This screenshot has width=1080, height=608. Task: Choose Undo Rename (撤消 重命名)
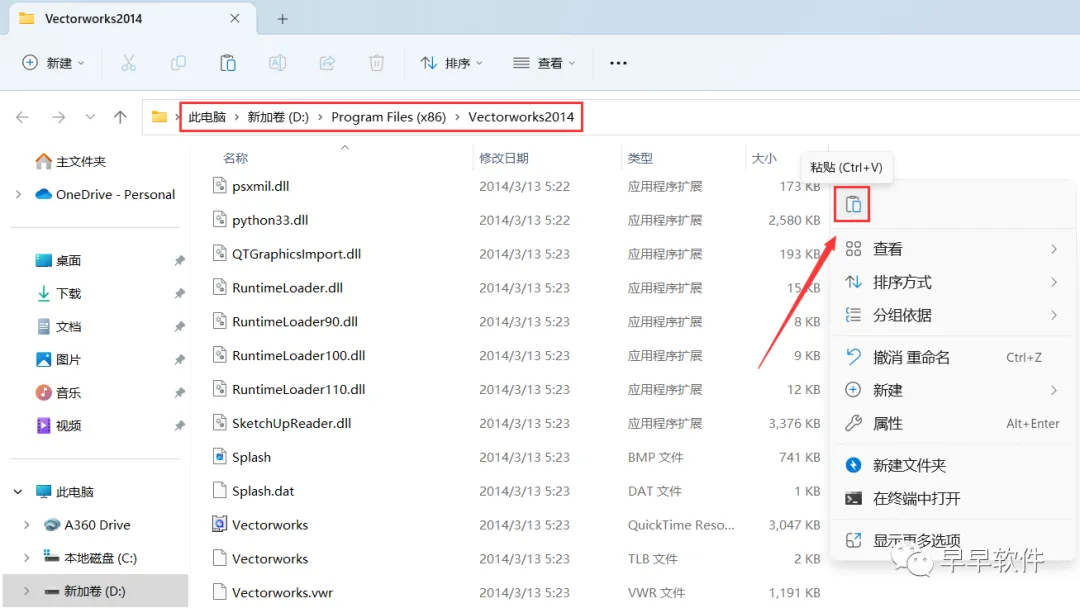click(953, 357)
